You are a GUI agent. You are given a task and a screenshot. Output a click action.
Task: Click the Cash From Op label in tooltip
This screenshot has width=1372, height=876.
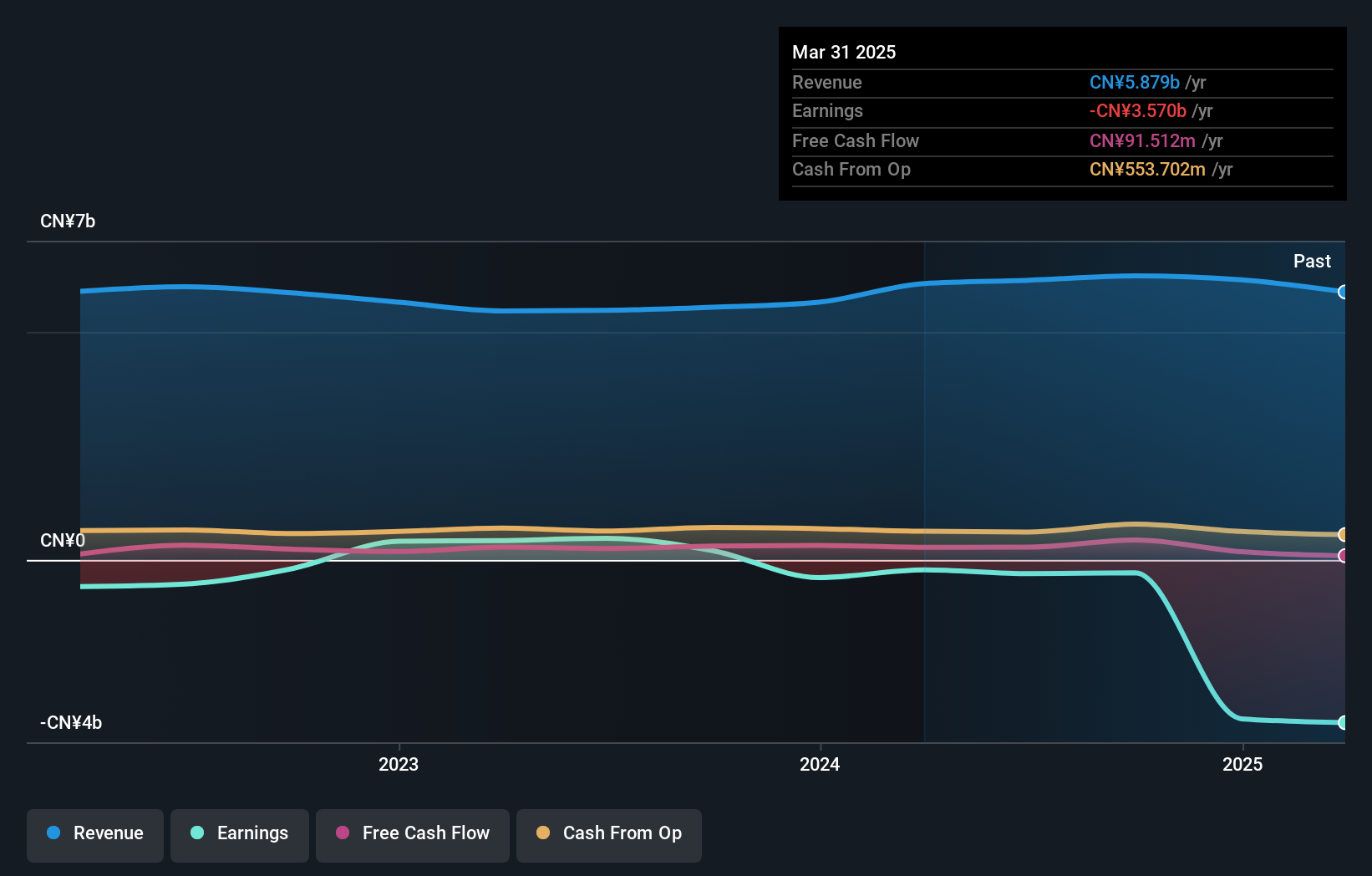851,169
